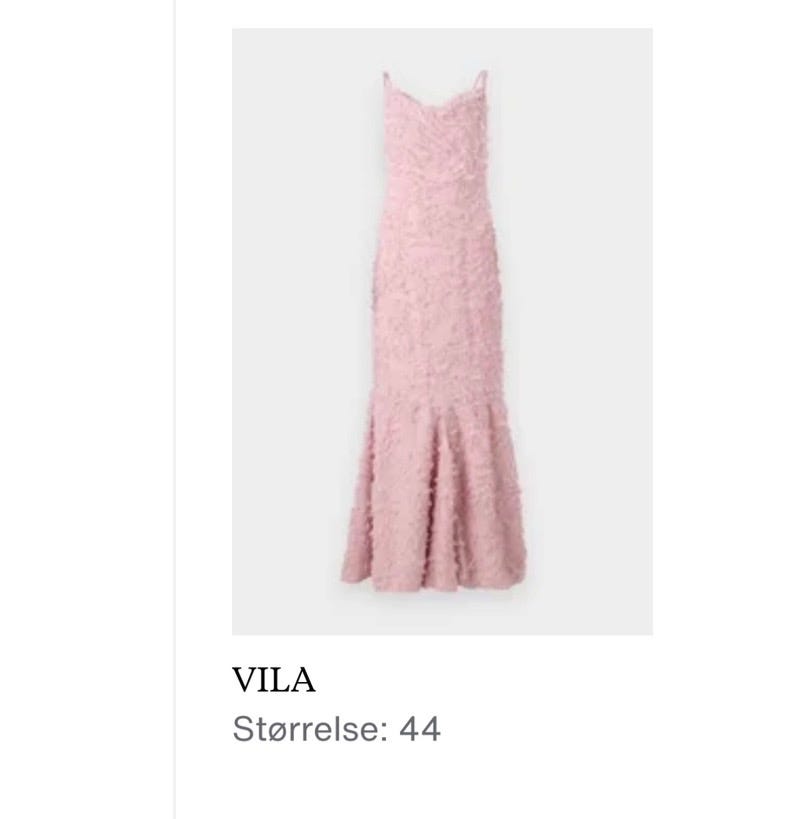Image resolution: width=794 pixels, height=819 pixels.
Task: Select the Størrelse: 44 size label
Action: tap(336, 729)
